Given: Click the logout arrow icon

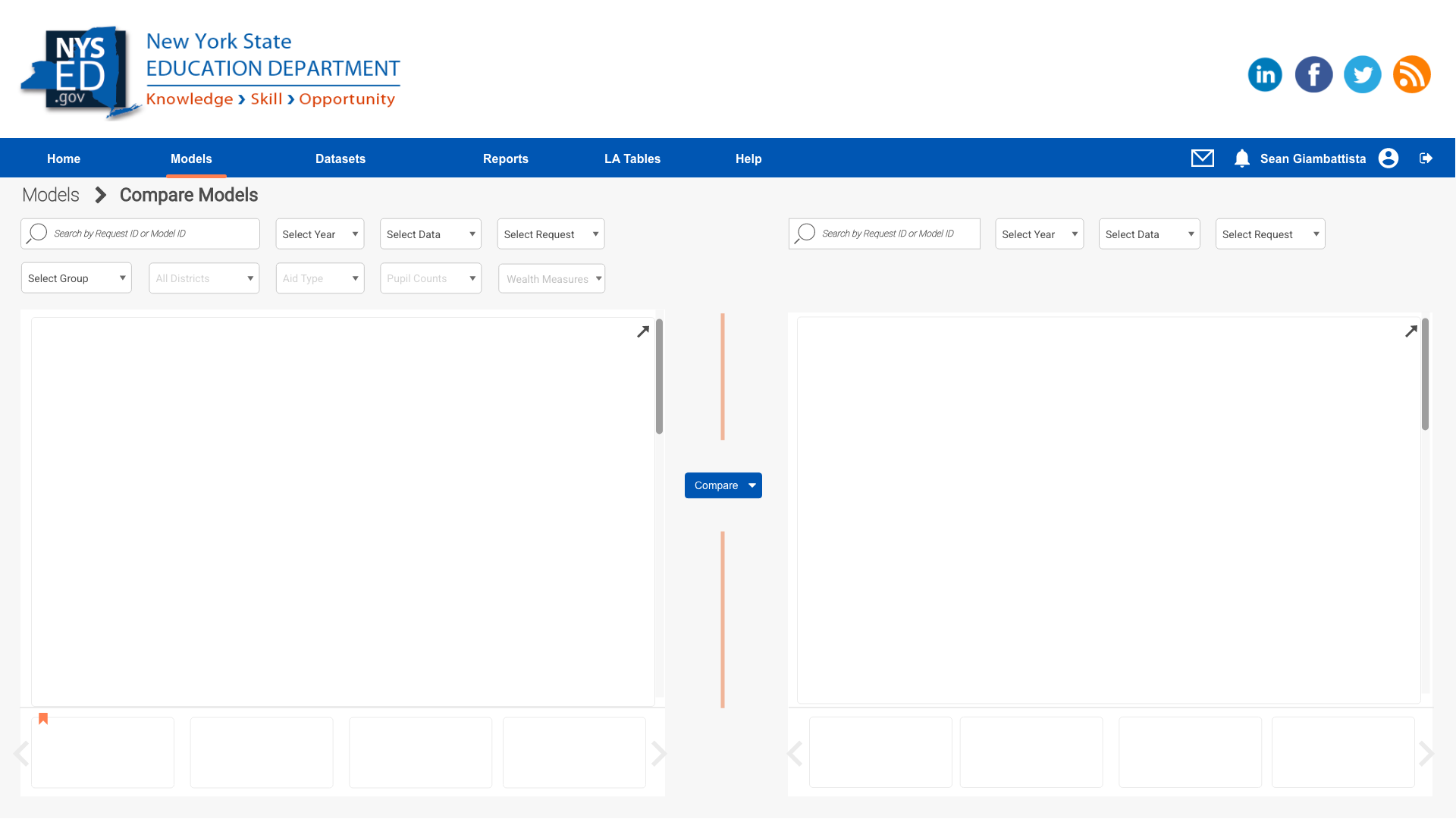Looking at the screenshot, I should [1426, 158].
